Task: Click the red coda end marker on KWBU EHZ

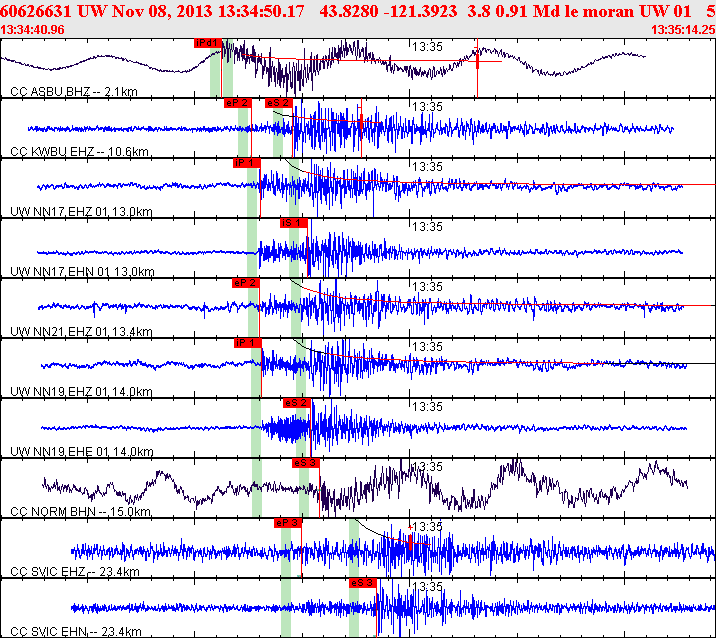Action: tap(361, 122)
